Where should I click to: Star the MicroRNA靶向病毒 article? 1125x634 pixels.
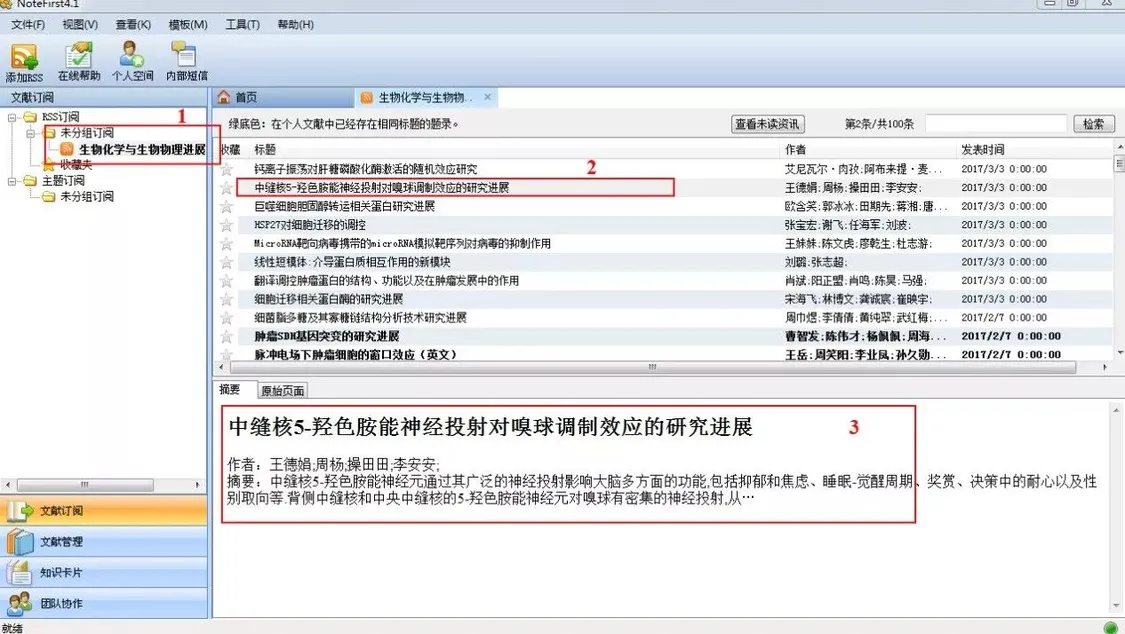227,244
